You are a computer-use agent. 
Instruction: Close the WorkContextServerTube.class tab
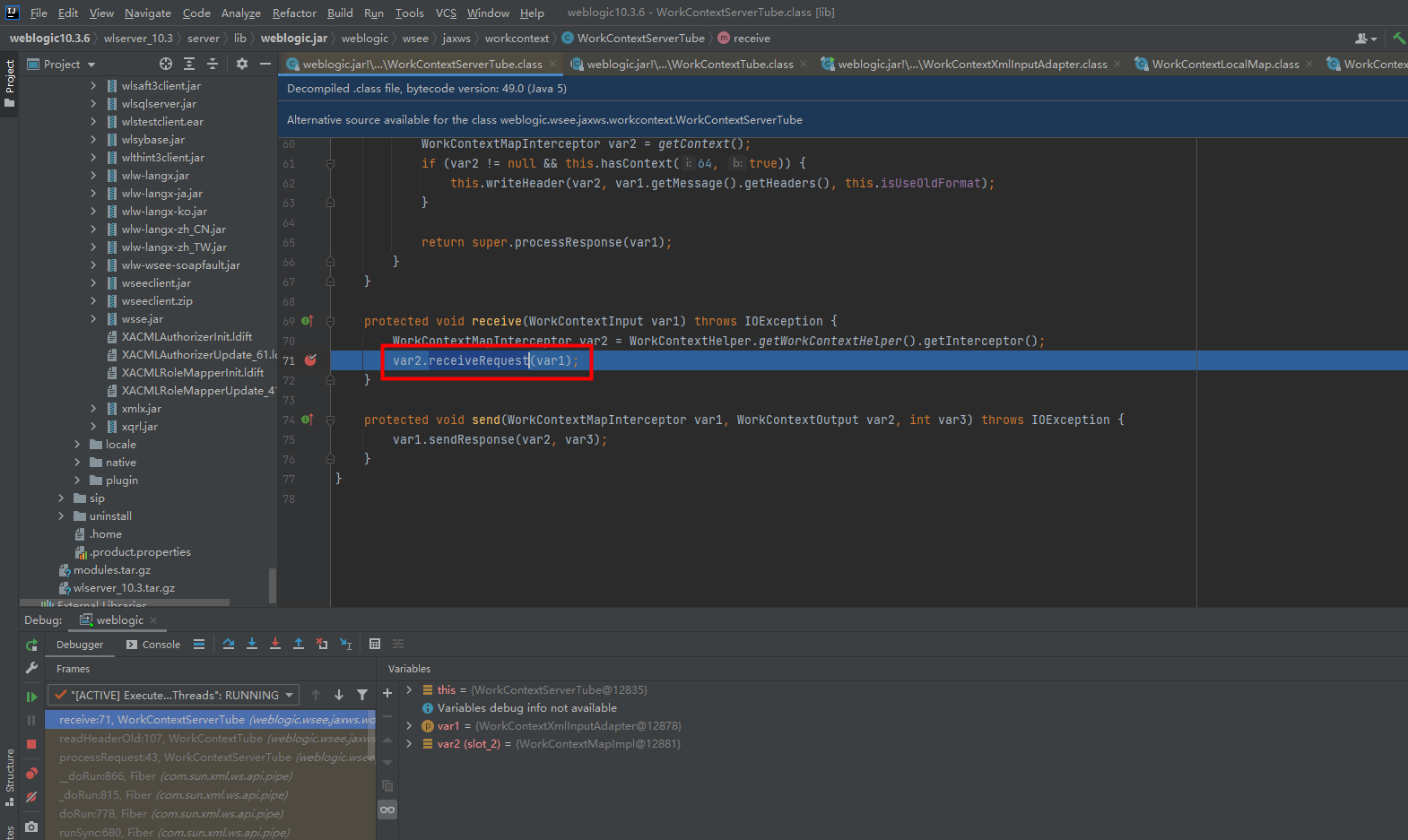552,64
